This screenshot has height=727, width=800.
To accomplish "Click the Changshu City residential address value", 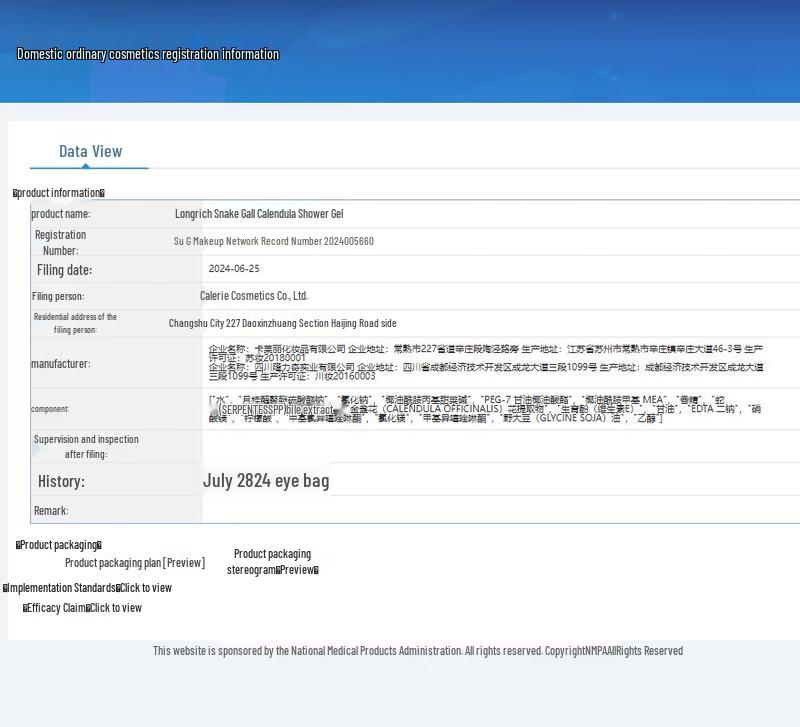I will [282, 323].
